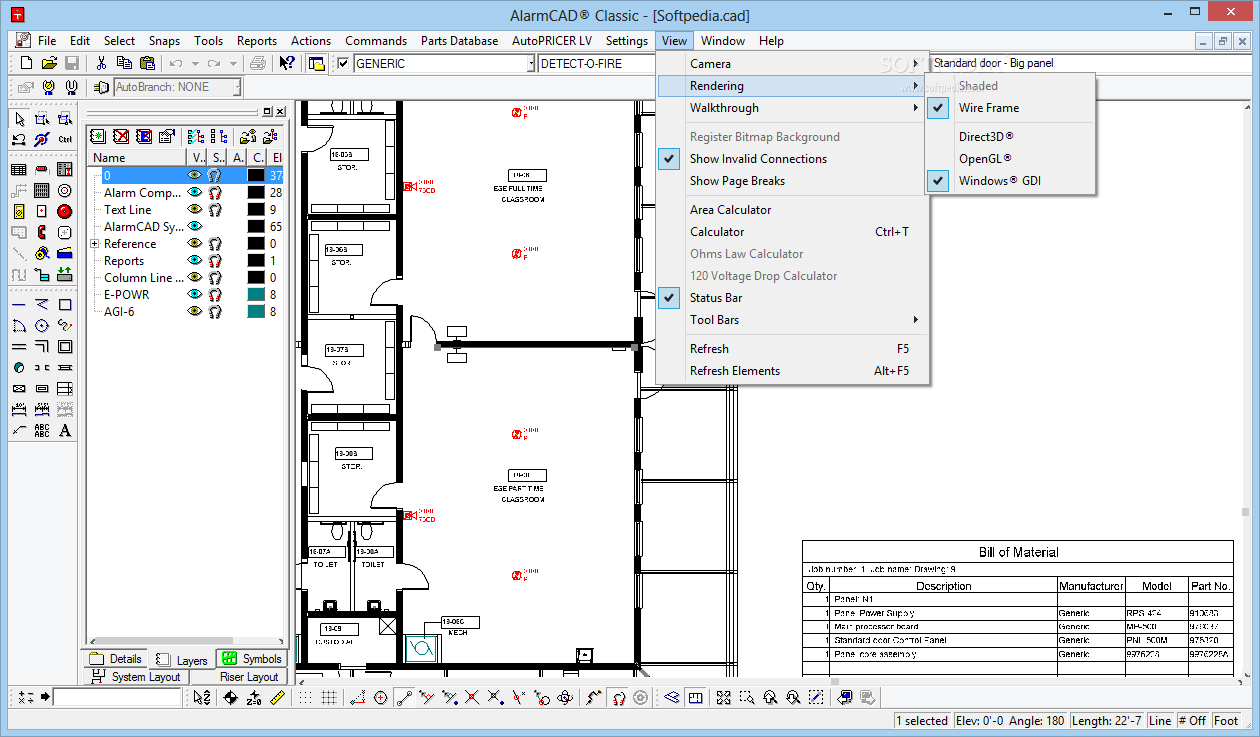Image resolution: width=1260 pixels, height=737 pixels.
Task: Select the Ctrl tool in the left palette
Action: 65,139
